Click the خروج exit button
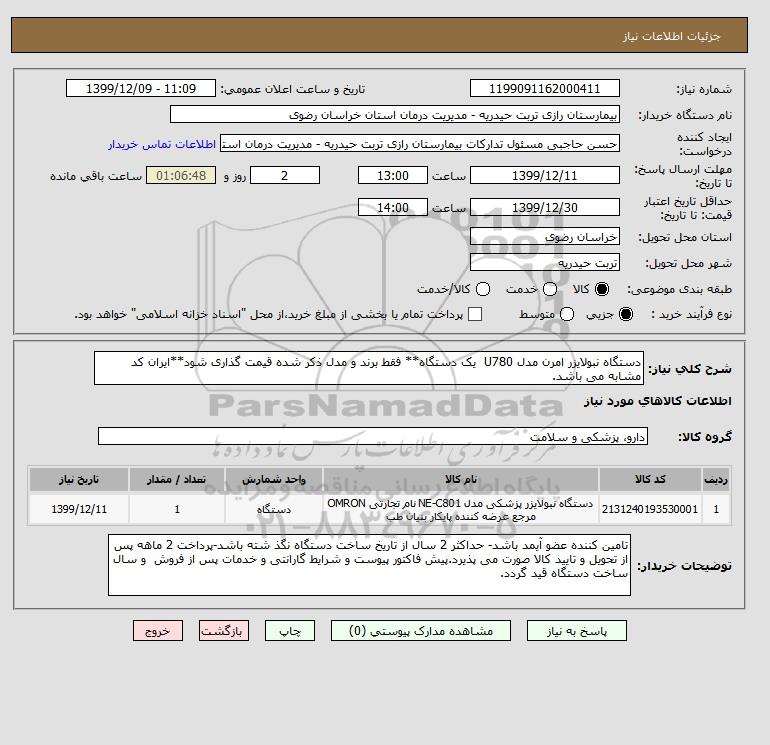Image resolution: width=770 pixels, height=745 pixels. 158,631
